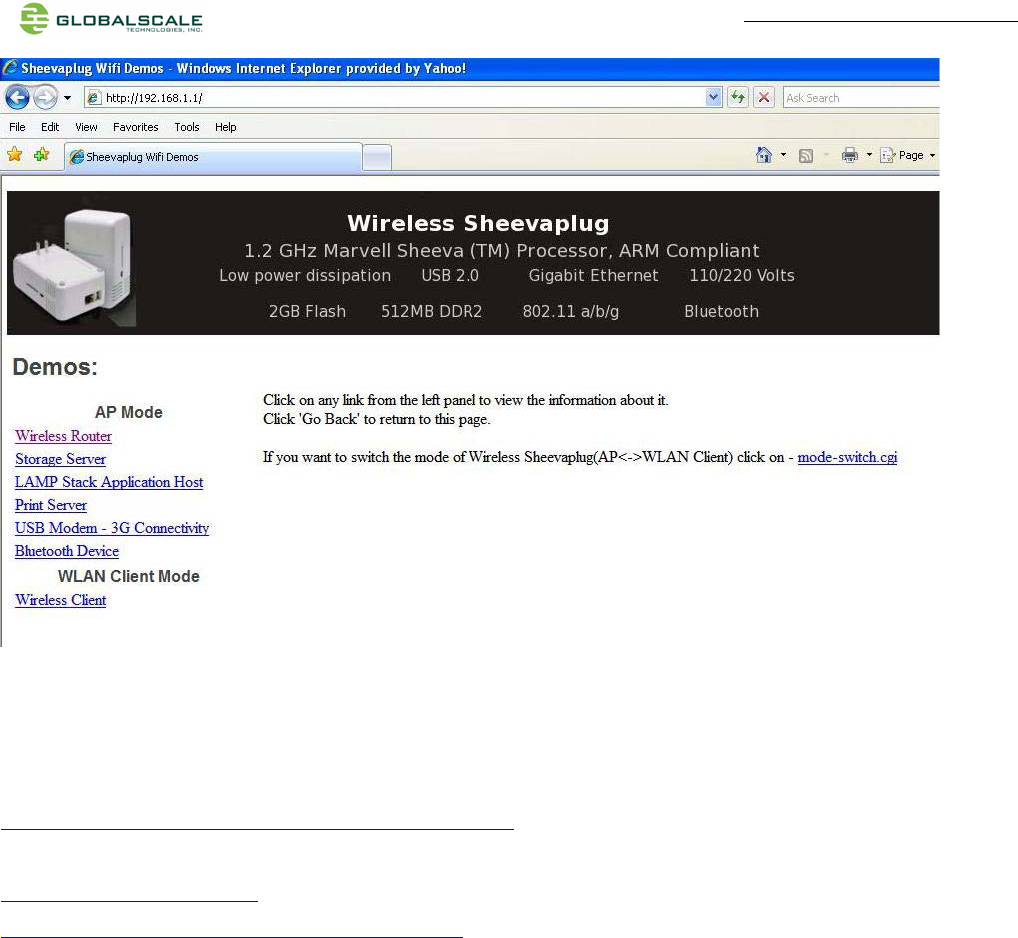Click the RSS Feeds icon

[806, 156]
